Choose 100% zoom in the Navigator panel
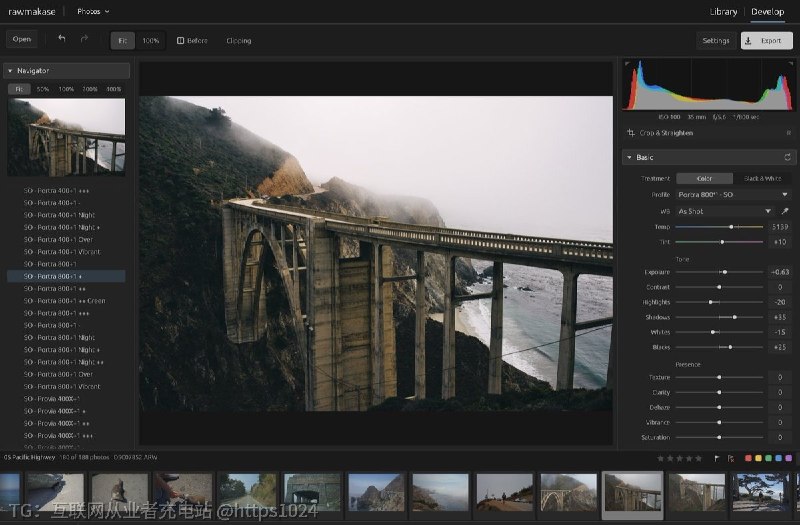Image resolution: width=800 pixels, height=525 pixels. coord(66,89)
